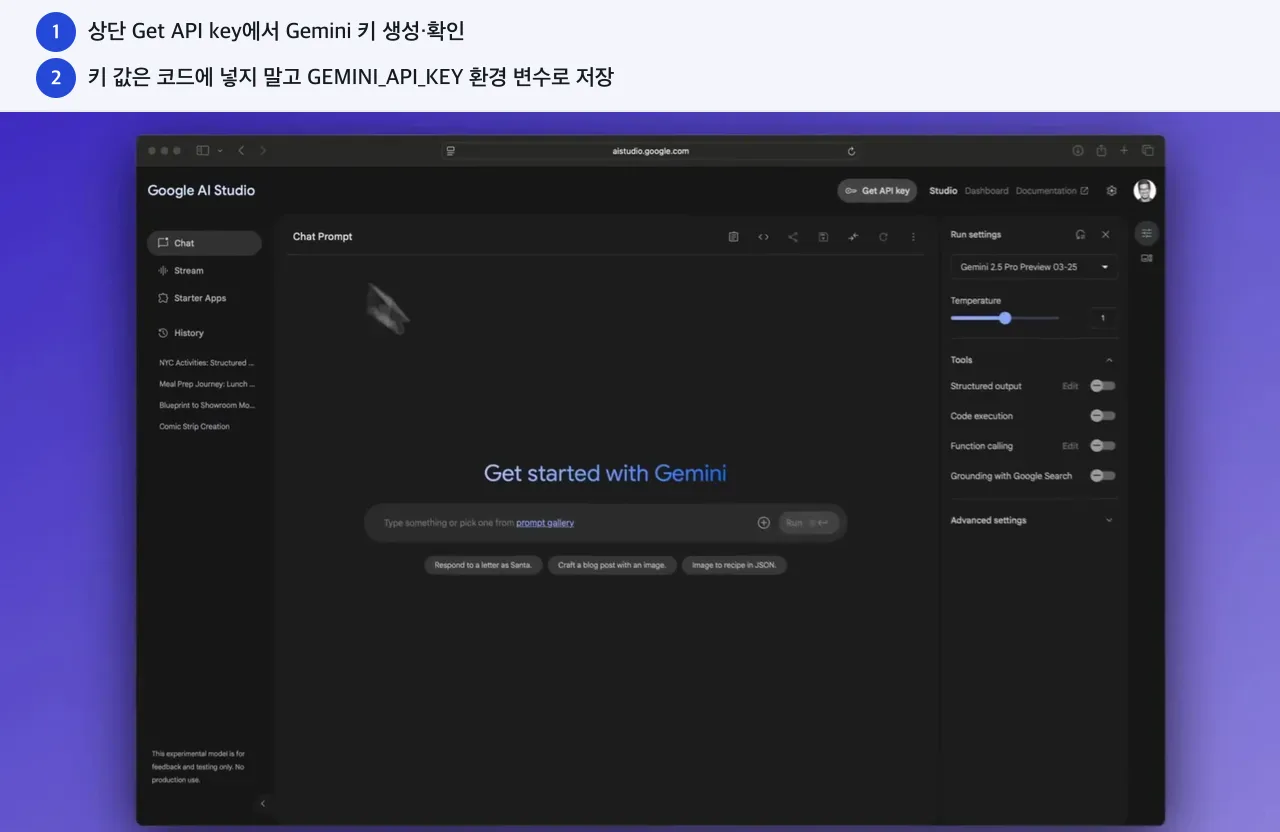Collapse the left sidebar with chevron
This screenshot has height=832, width=1280.
coord(263,803)
